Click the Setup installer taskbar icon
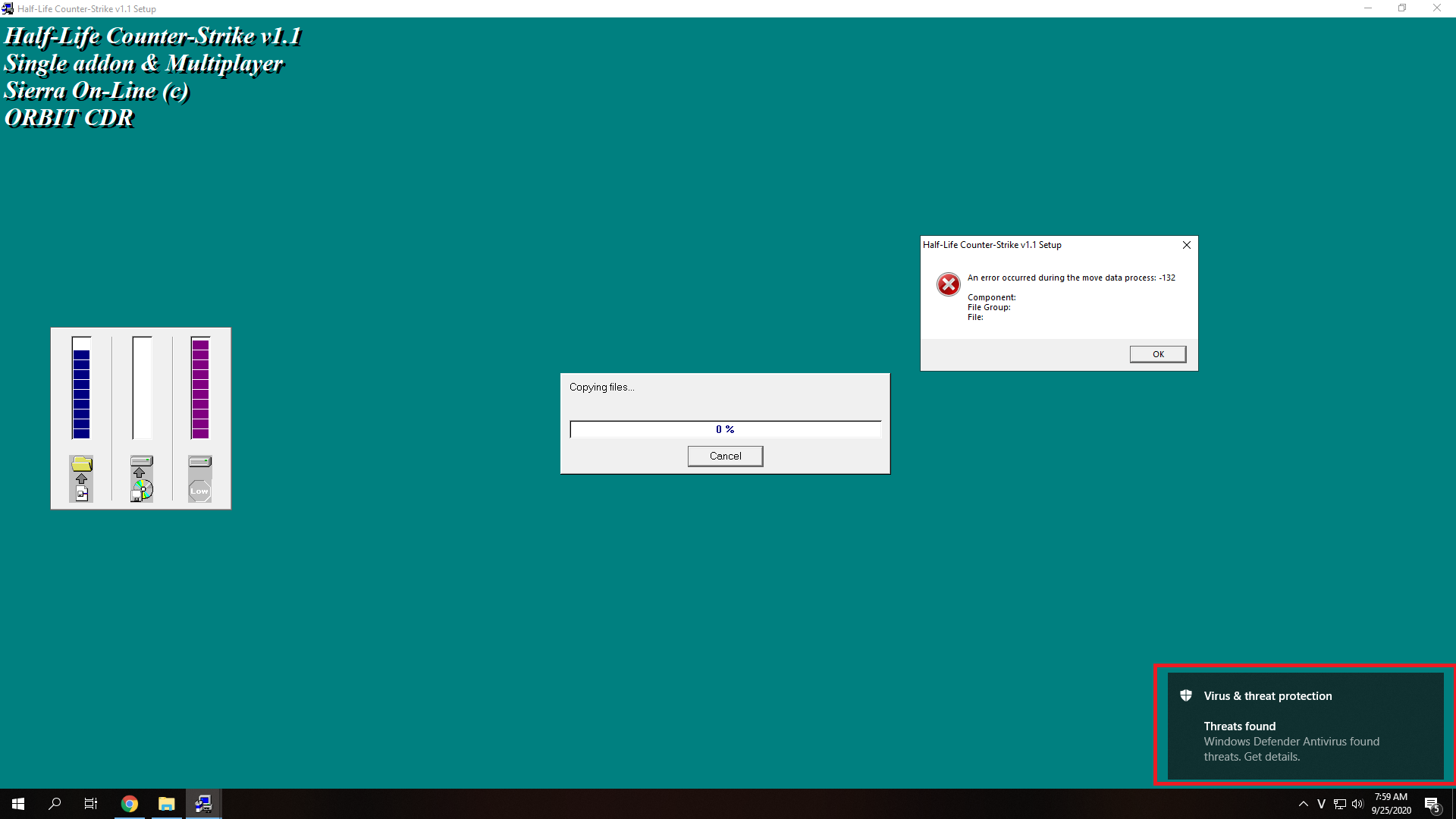 click(x=203, y=804)
